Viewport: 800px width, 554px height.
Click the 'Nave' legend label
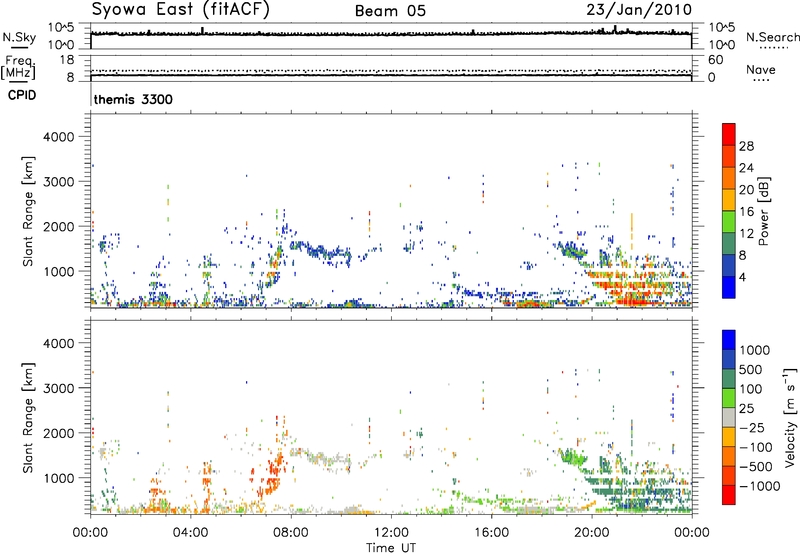tap(761, 70)
